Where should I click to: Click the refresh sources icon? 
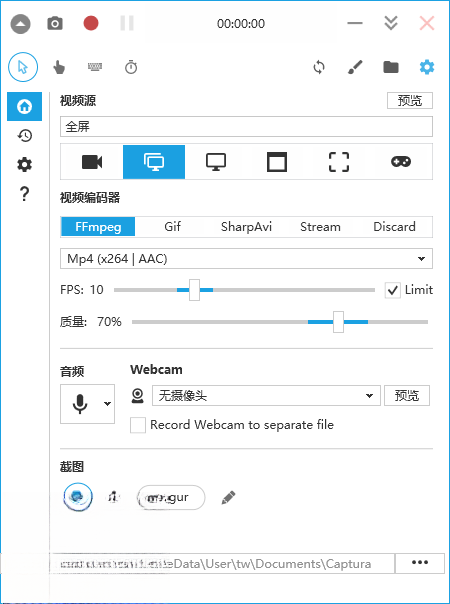click(319, 67)
